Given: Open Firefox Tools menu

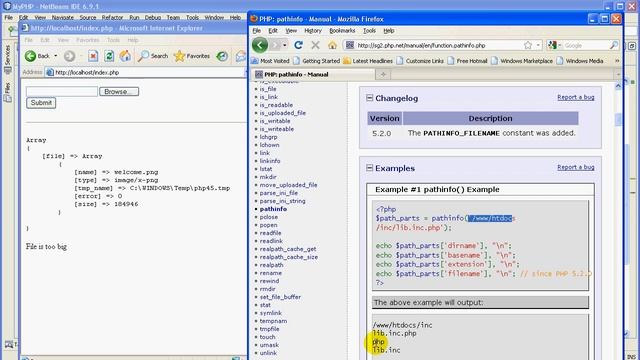Looking at the screenshot, I should click(369, 31).
